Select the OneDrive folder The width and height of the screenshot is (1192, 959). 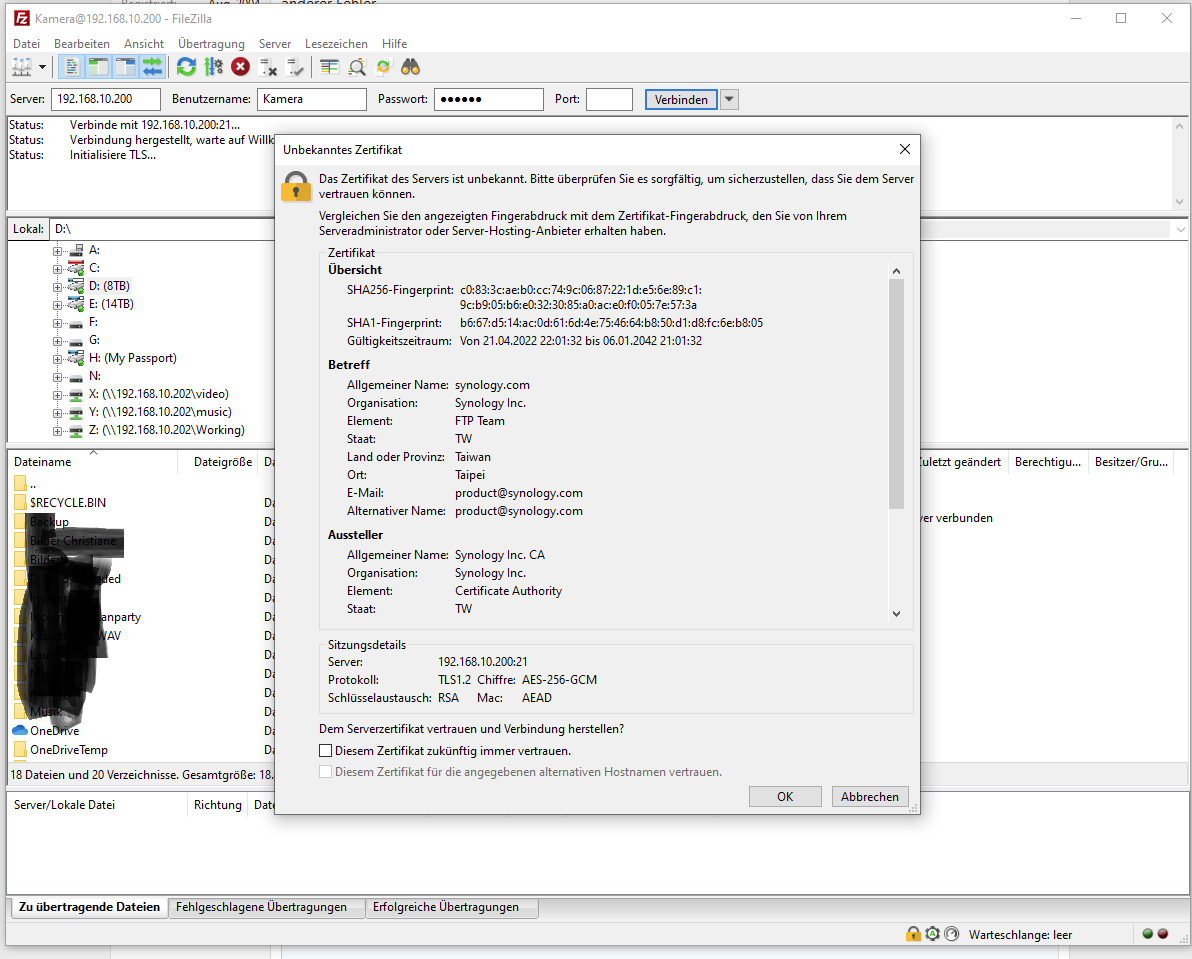[x=54, y=731]
